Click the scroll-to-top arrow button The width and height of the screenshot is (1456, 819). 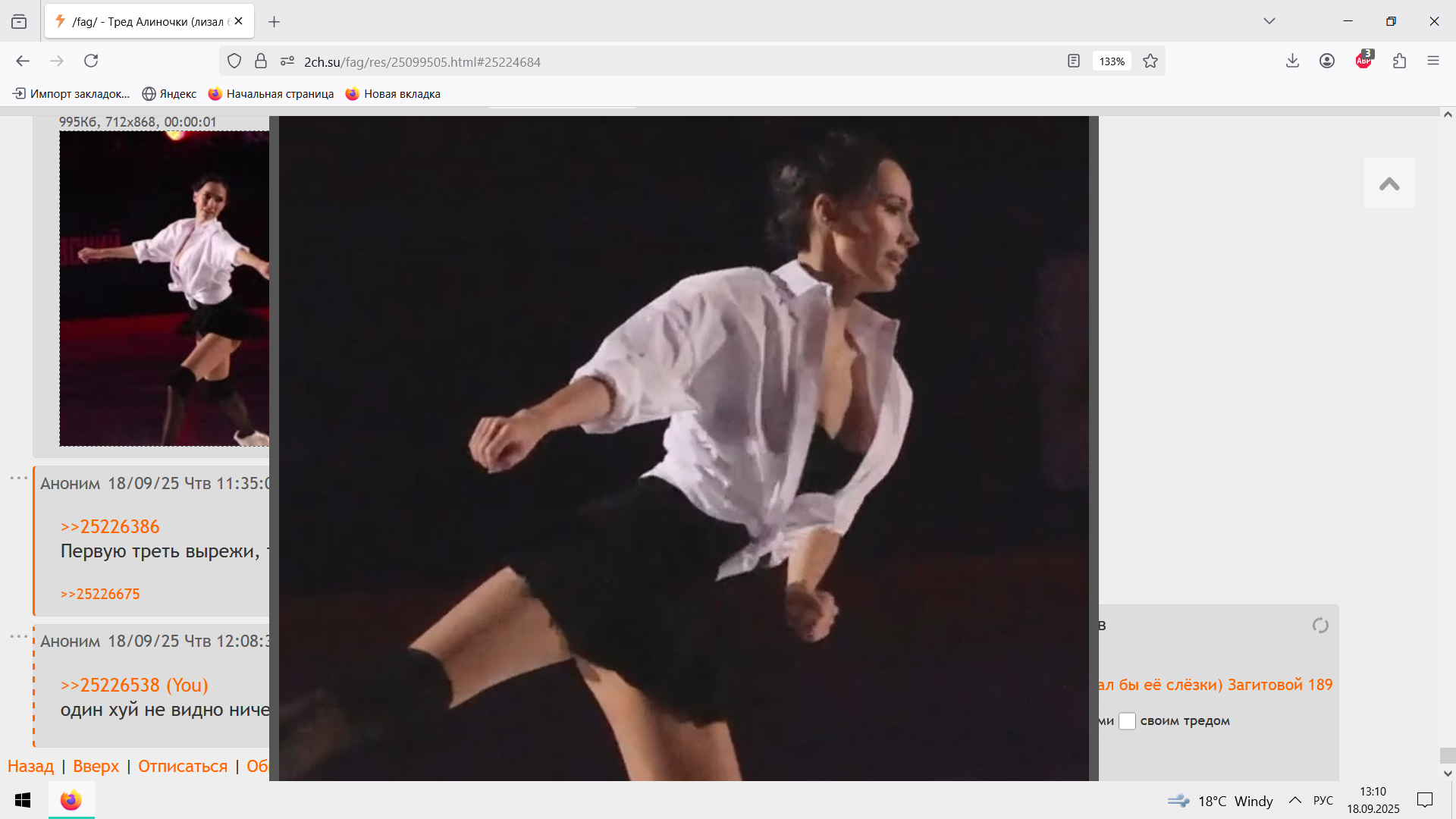pos(1389,184)
